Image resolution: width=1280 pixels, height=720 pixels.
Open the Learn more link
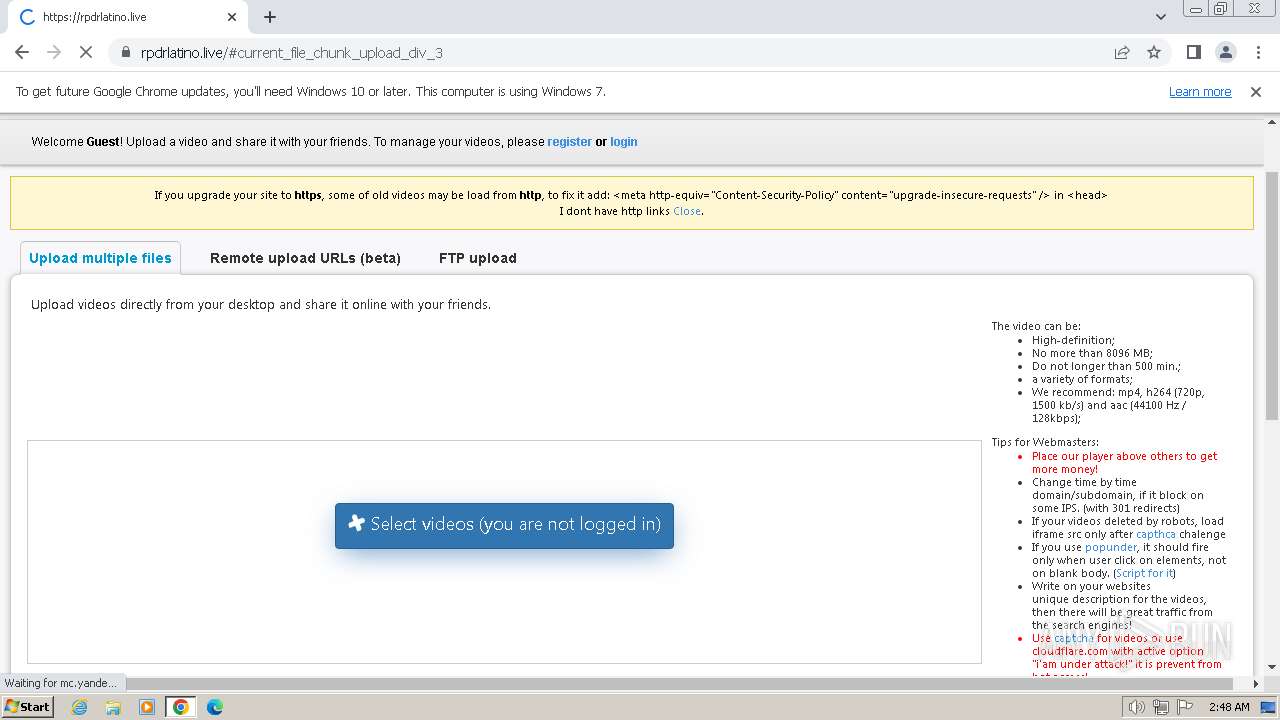1200,91
